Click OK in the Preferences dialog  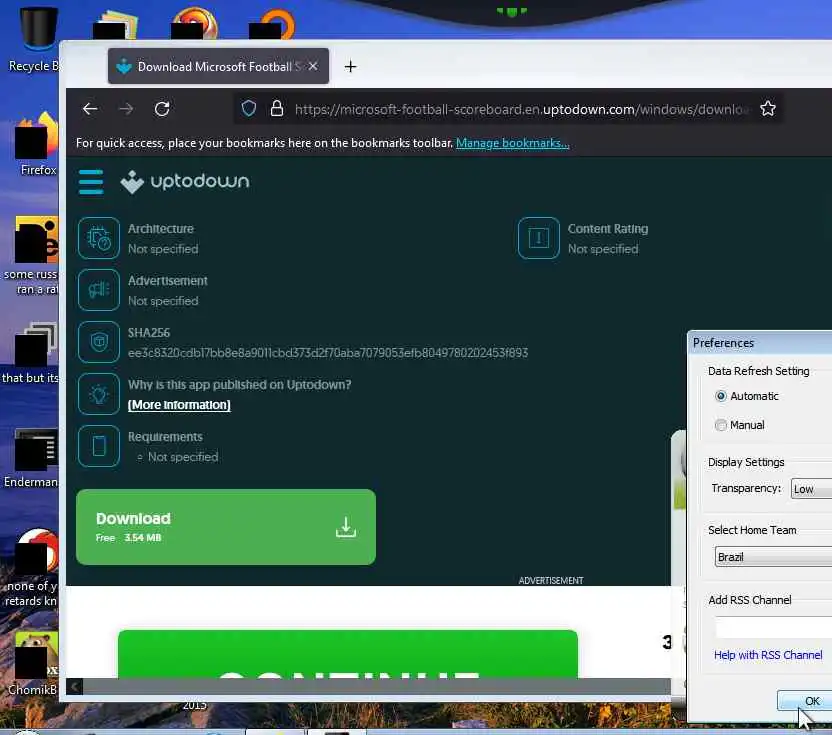[x=805, y=701]
